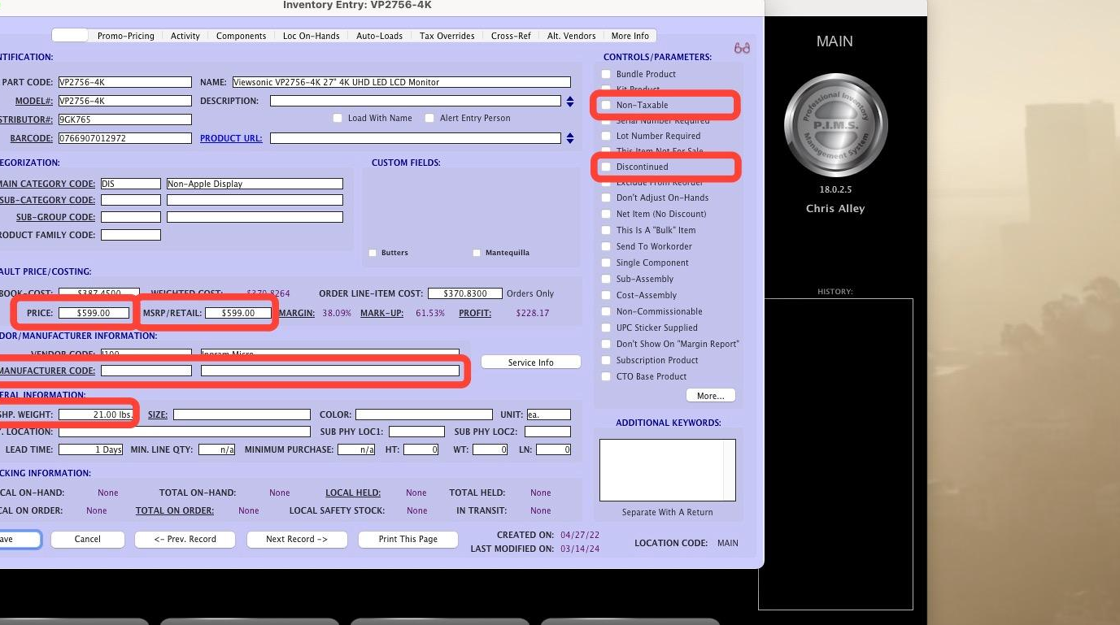Image resolution: width=1120 pixels, height=625 pixels.
Task: Click the TOTAL ON ORDER link
Action: [174, 511]
